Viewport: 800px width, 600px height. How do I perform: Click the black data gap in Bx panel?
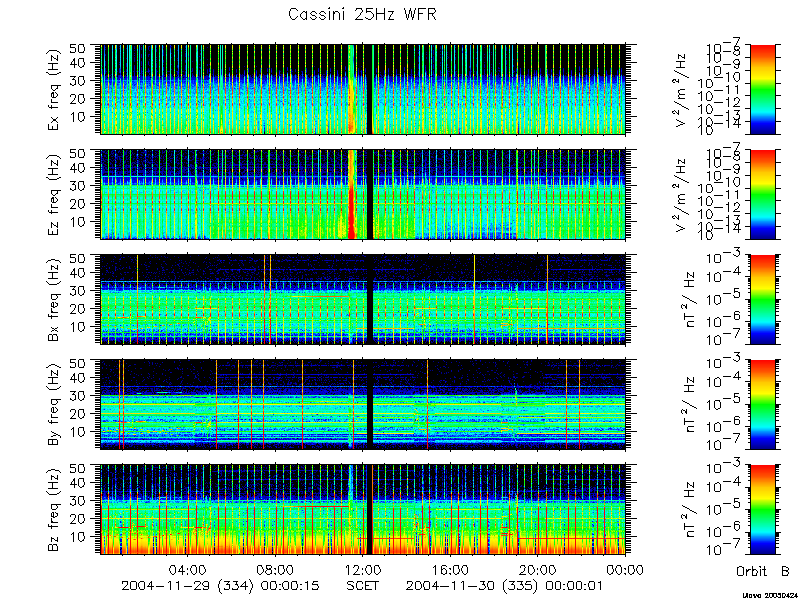coord(370,299)
